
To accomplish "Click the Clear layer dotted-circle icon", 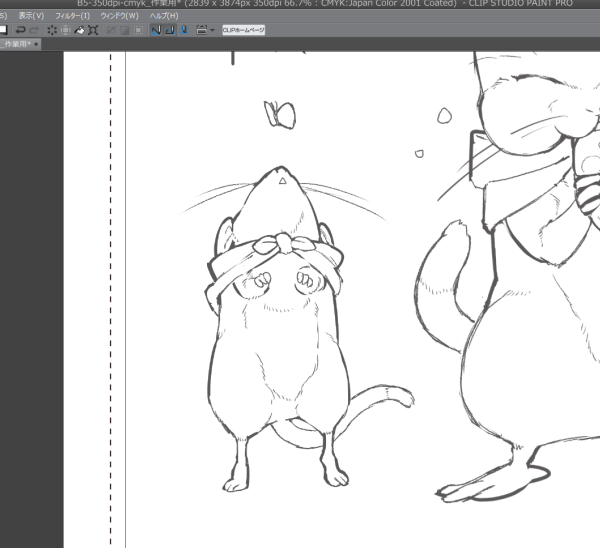I will click(52, 30).
